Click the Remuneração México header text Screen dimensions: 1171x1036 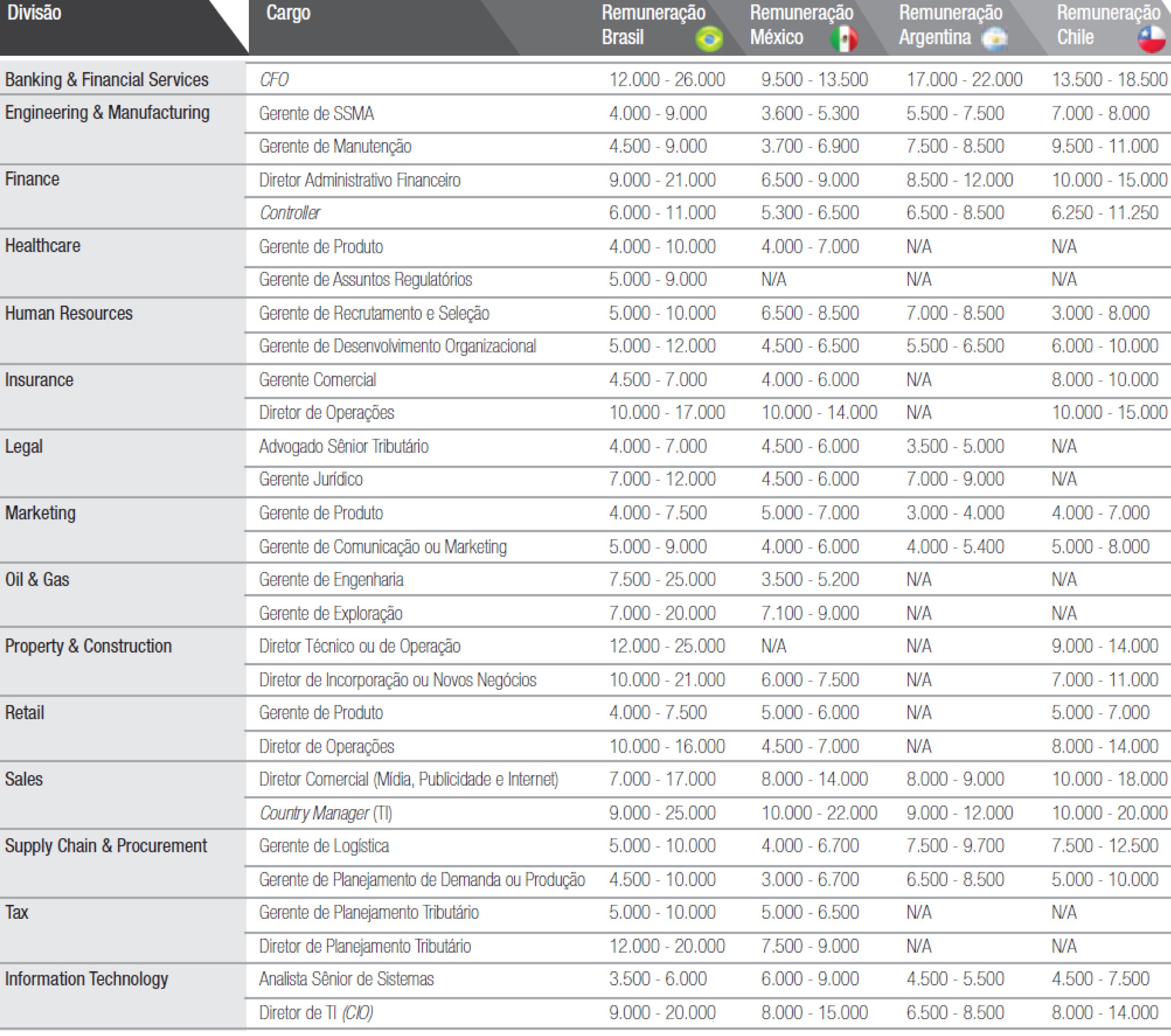coord(802,25)
